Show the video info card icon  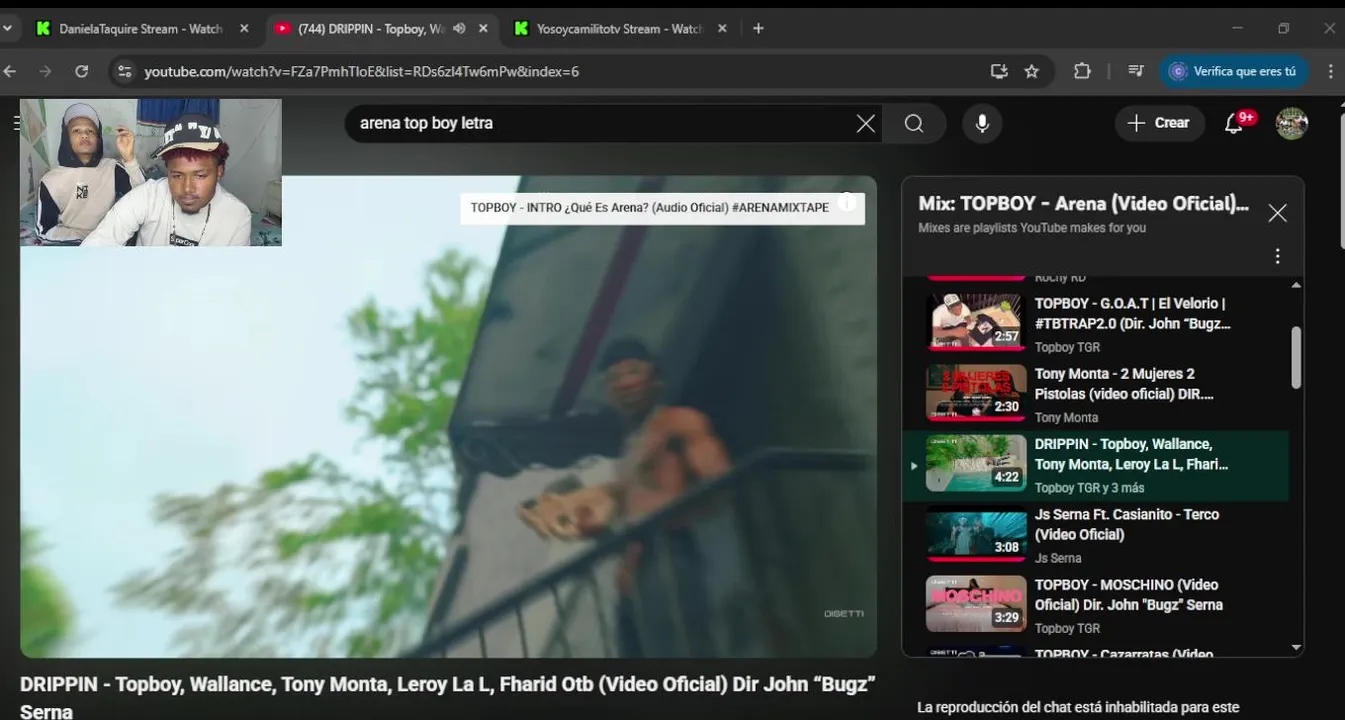click(847, 202)
